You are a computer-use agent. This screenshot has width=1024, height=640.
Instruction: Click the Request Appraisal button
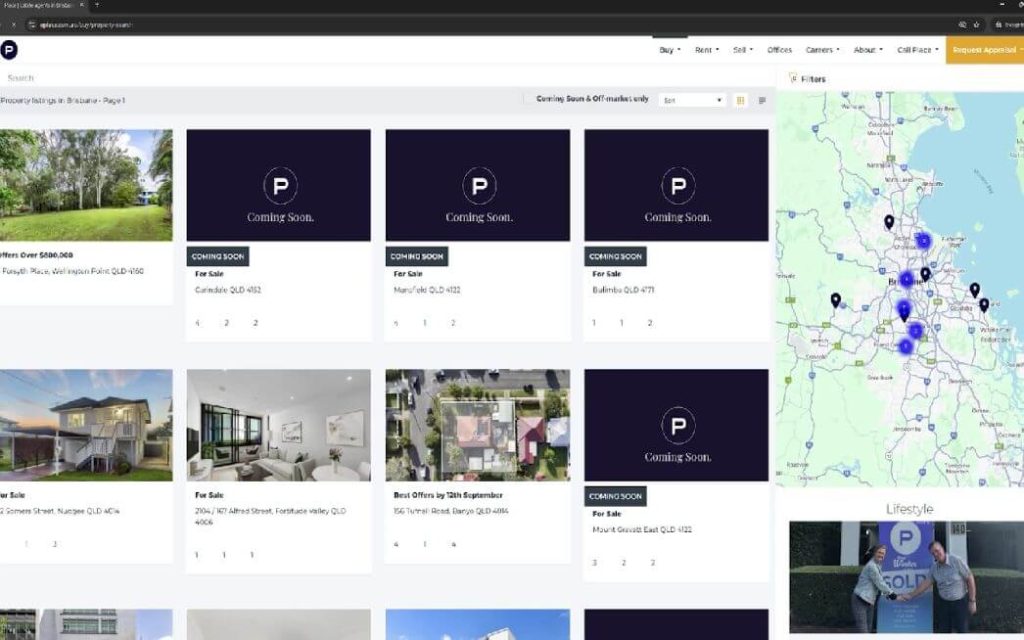(x=986, y=50)
